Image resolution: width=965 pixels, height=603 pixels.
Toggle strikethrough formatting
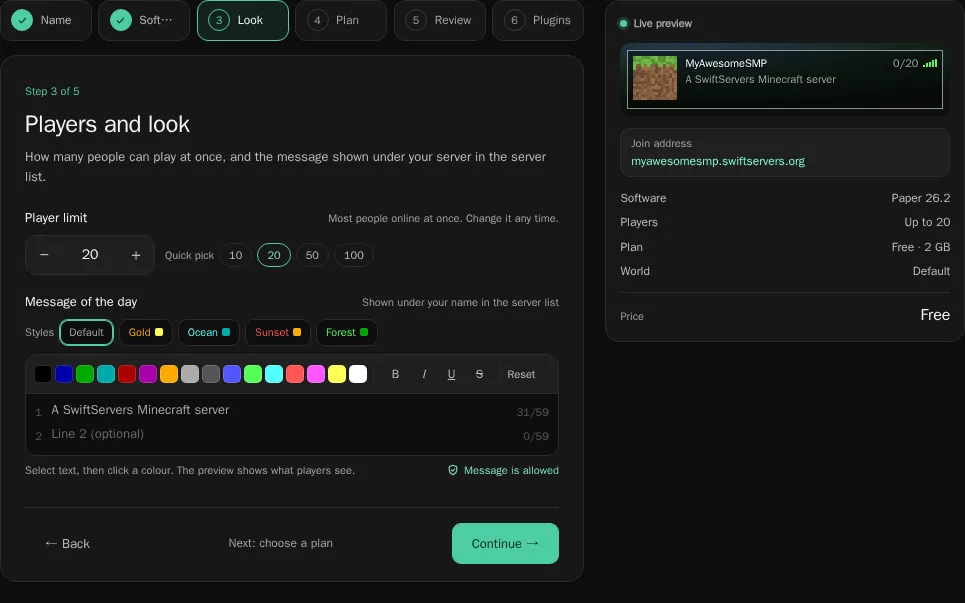click(479, 374)
